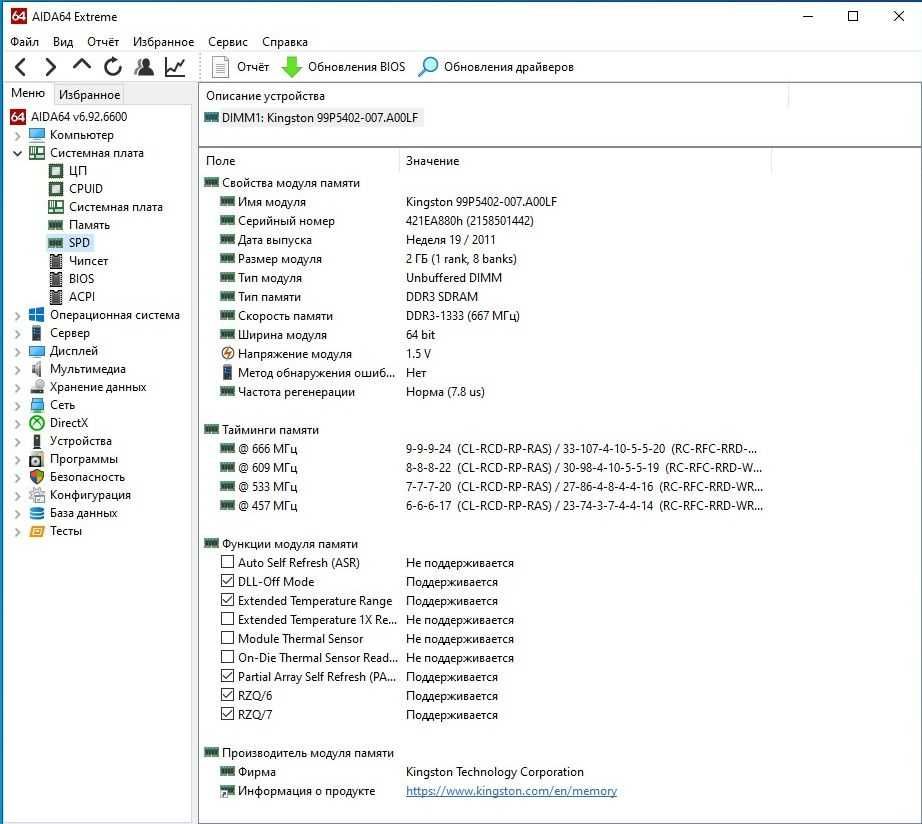Expand the Операционная система node
The image size is (922, 824).
coord(17,316)
